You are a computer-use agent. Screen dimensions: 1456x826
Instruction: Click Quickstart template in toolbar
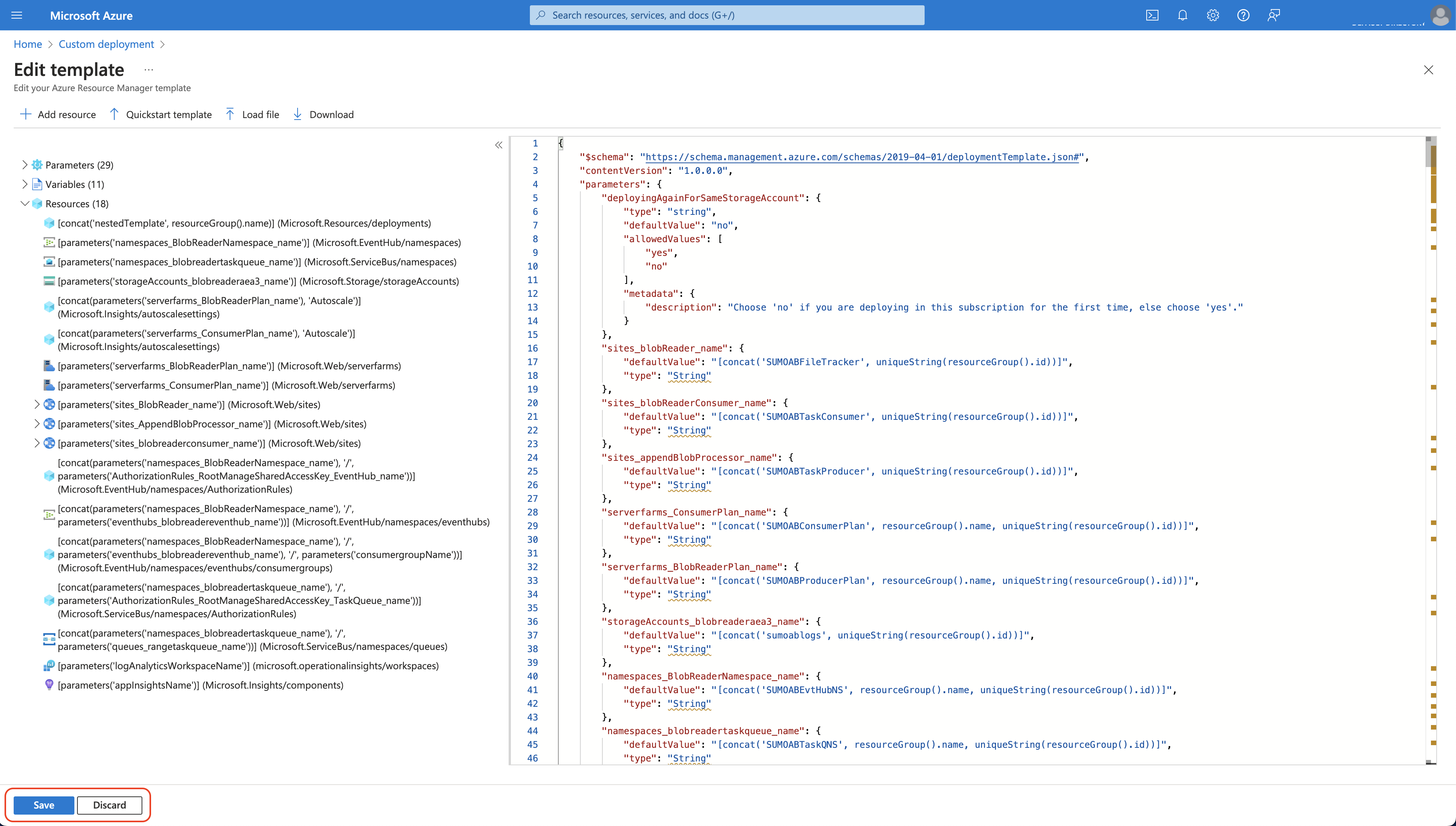[x=161, y=115]
